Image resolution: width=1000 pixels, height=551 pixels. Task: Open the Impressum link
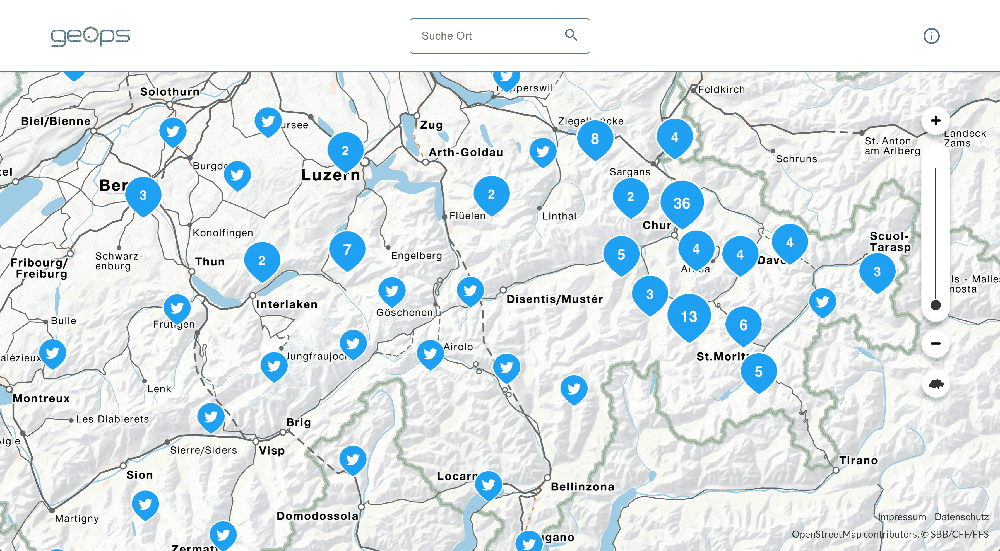pyautogui.click(x=901, y=517)
